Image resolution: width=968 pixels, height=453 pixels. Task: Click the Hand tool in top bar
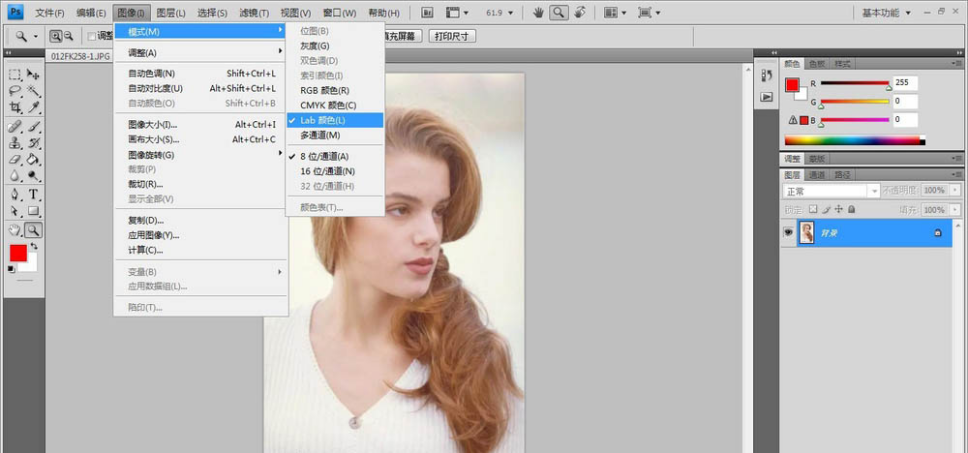[538, 13]
